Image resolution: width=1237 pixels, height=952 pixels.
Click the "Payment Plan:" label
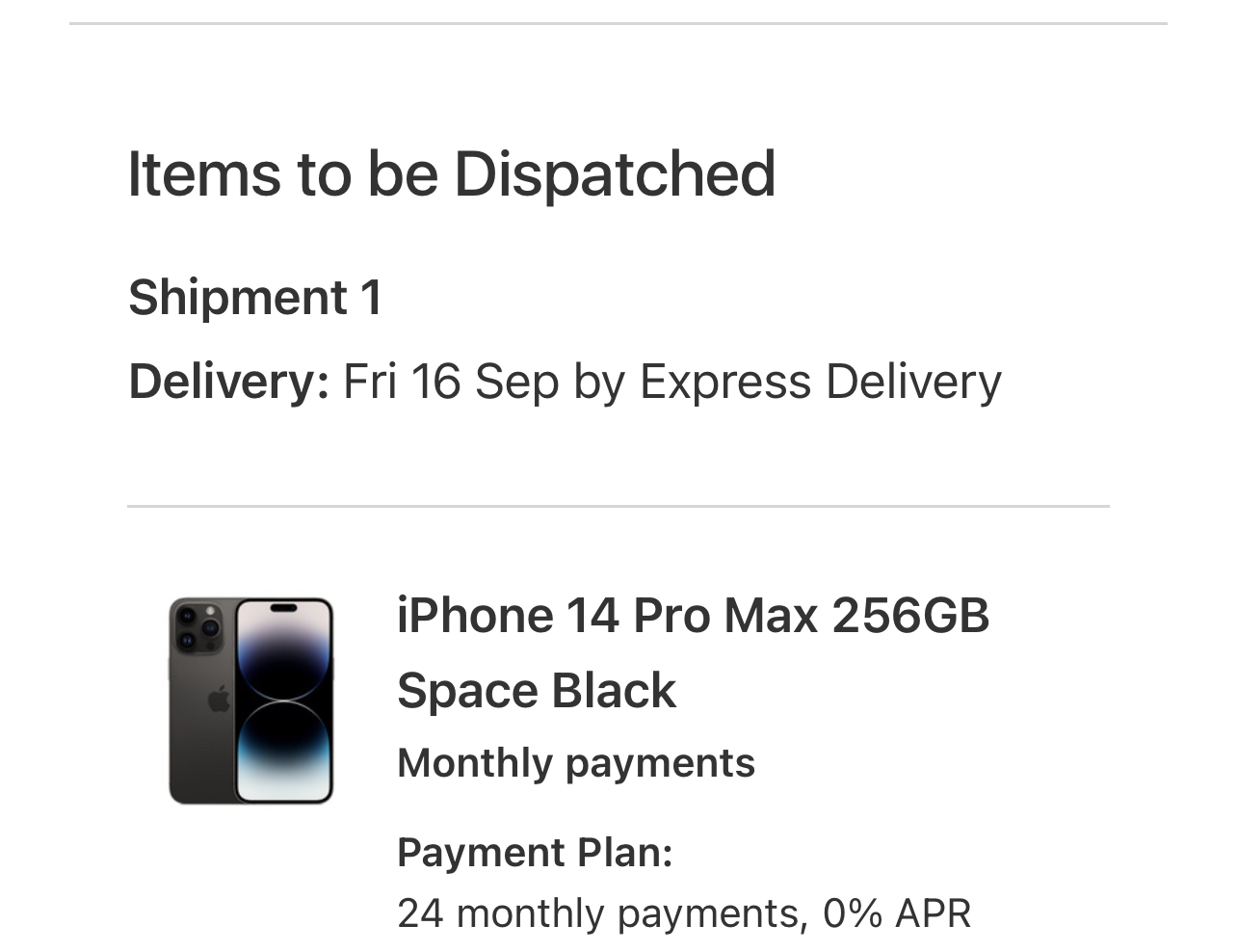click(x=535, y=853)
